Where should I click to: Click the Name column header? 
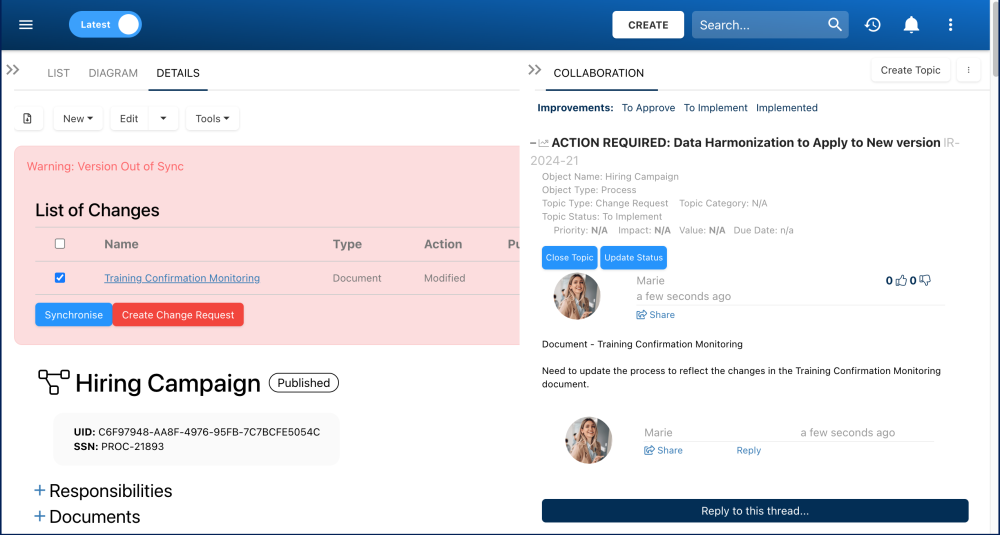coord(121,244)
